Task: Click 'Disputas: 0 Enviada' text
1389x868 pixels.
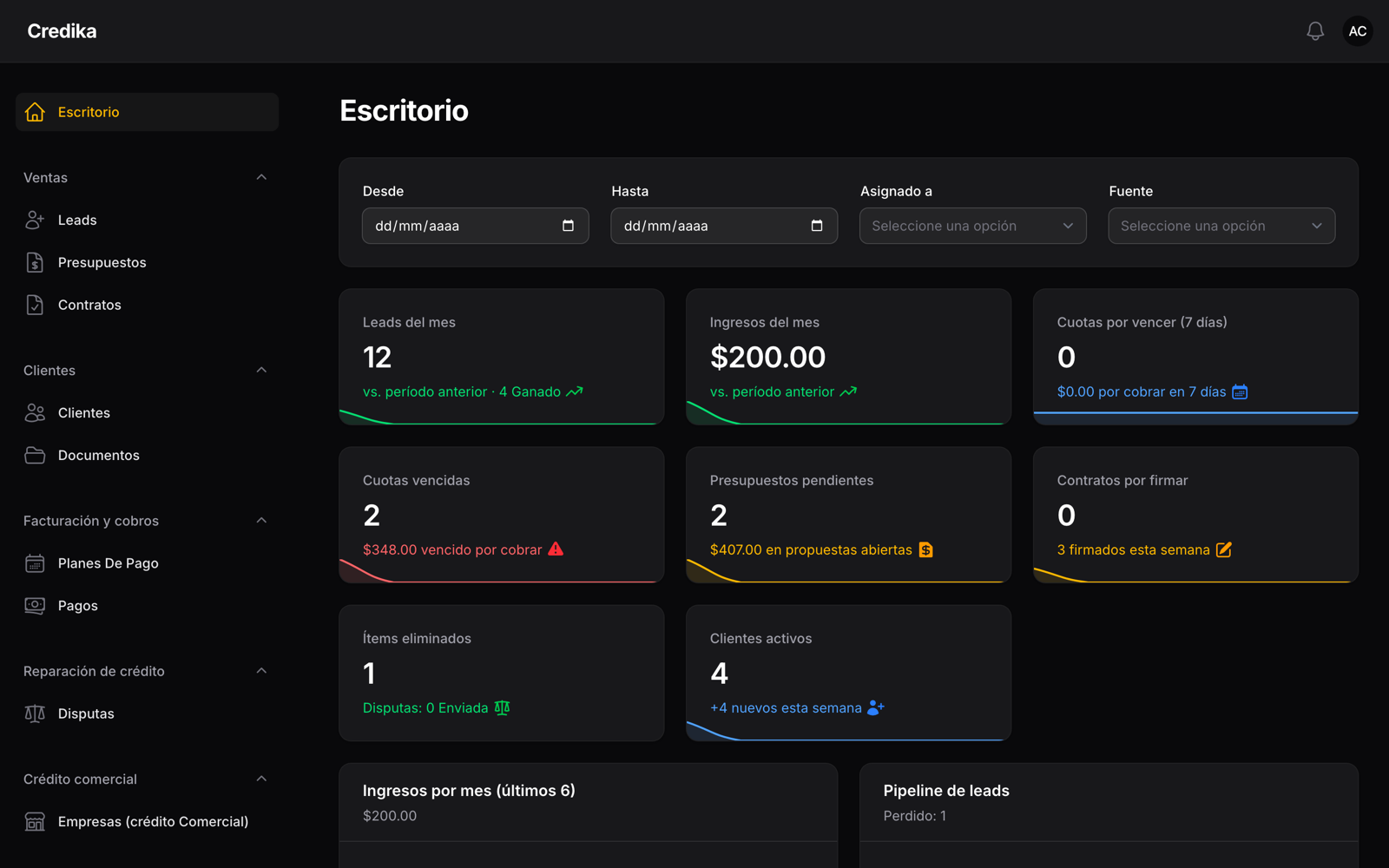Action: click(x=425, y=707)
